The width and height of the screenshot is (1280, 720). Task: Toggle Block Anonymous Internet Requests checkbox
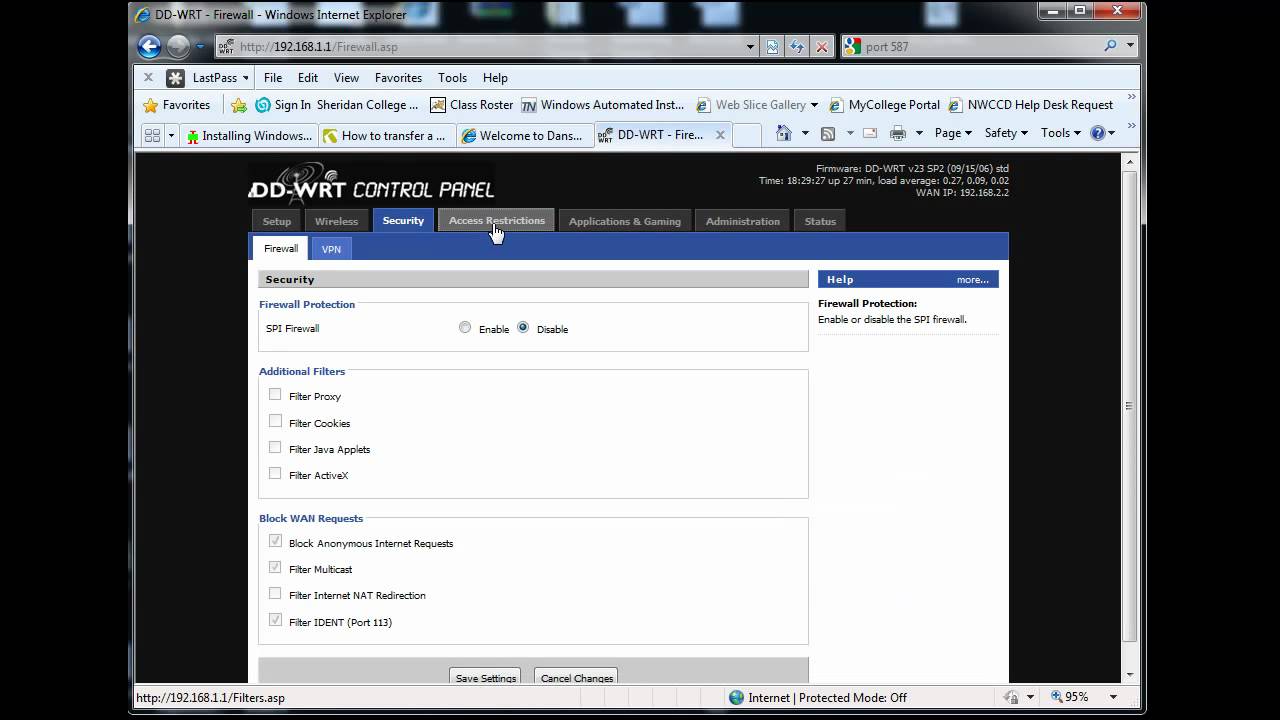[x=275, y=541]
